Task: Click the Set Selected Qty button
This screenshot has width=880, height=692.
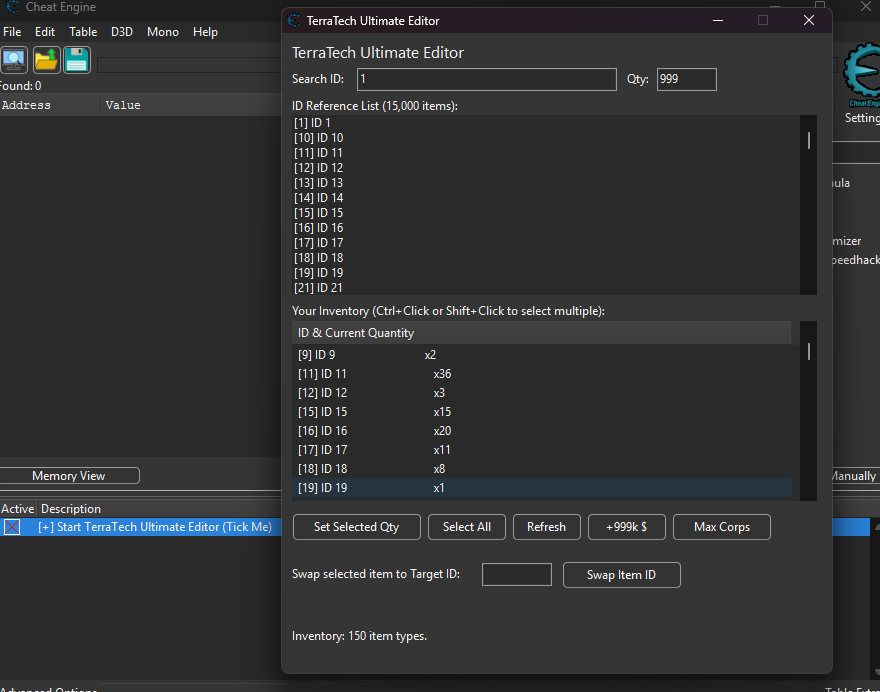Action: (x=356, y=527)
